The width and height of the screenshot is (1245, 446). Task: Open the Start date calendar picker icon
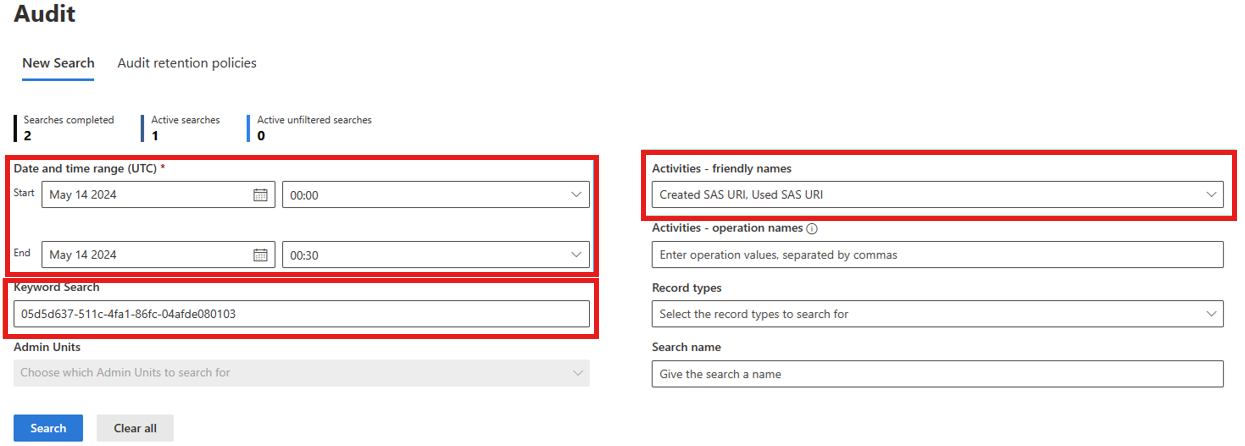260,195
